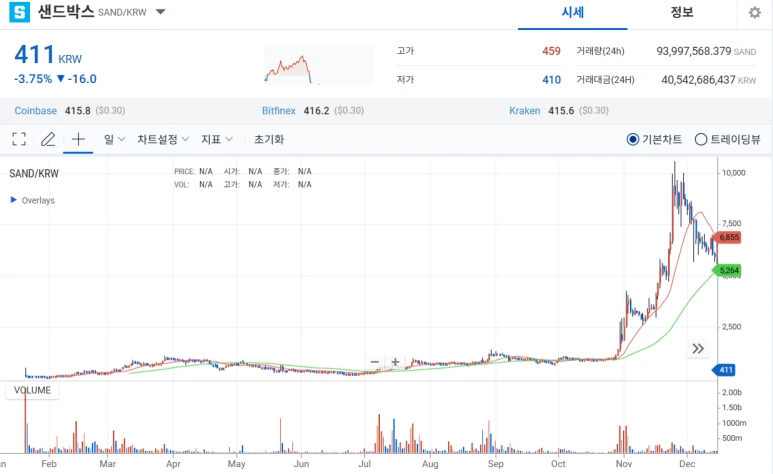
Task: Toggle fullscreen chart mode
Action: pyautogui.click(x=19, y=139)
